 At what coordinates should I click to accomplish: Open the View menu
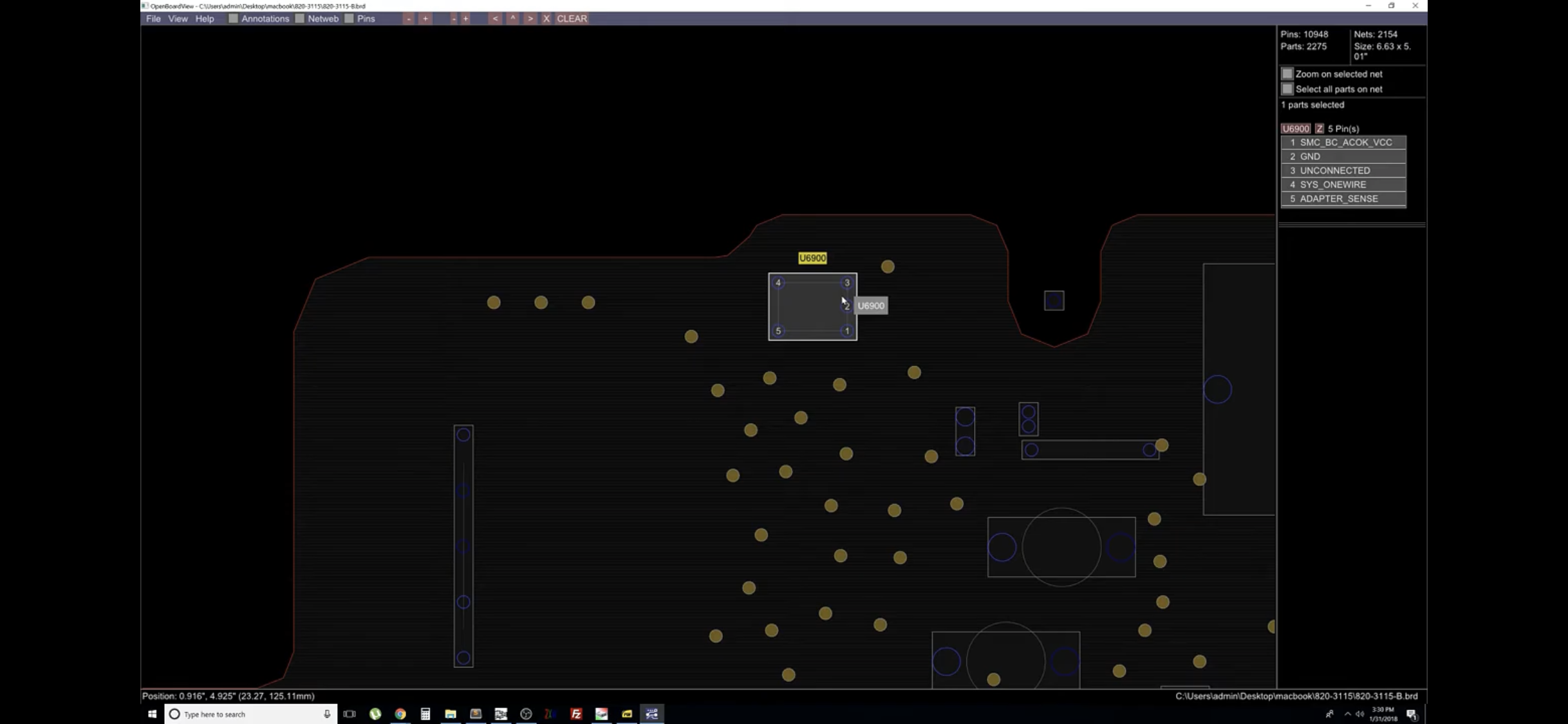click(x=178, y=19)
